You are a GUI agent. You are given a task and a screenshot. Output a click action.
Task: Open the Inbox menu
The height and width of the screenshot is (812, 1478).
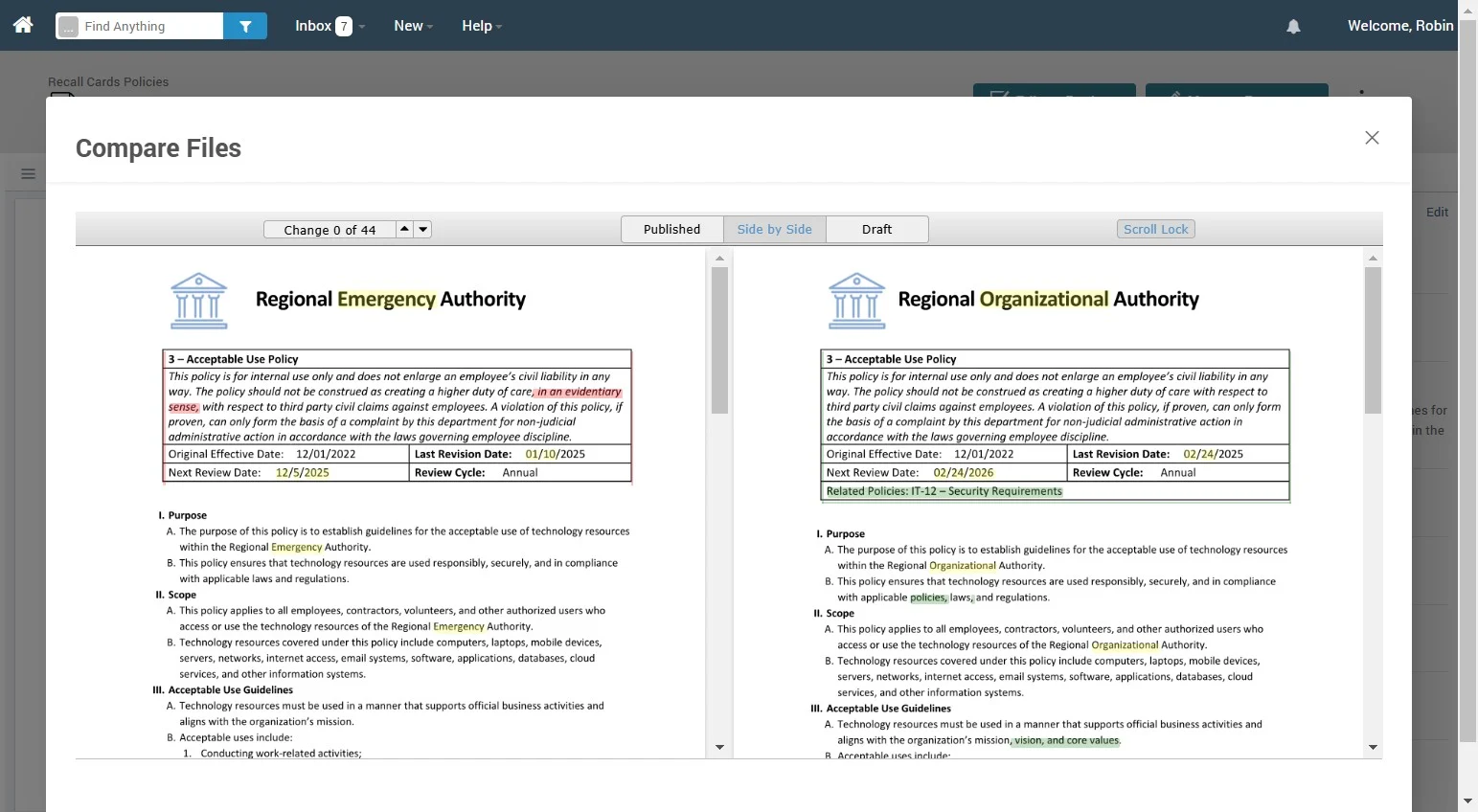point(330,26)
